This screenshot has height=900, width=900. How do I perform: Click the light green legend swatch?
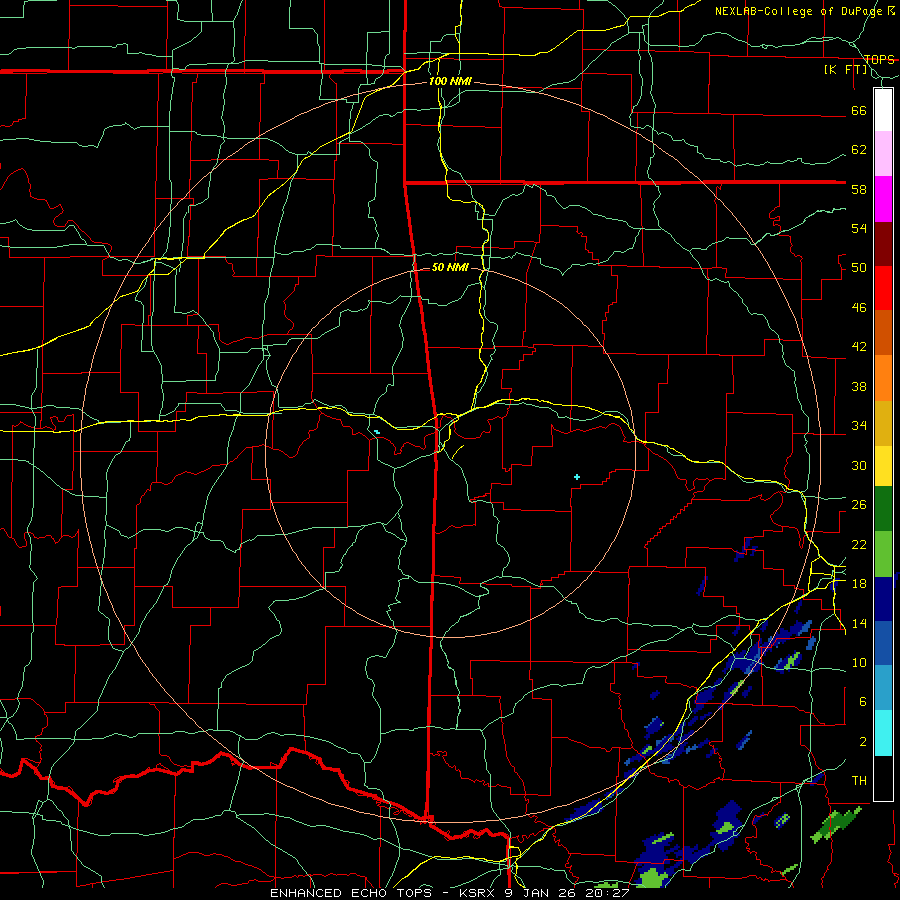(x=883, y=554)
